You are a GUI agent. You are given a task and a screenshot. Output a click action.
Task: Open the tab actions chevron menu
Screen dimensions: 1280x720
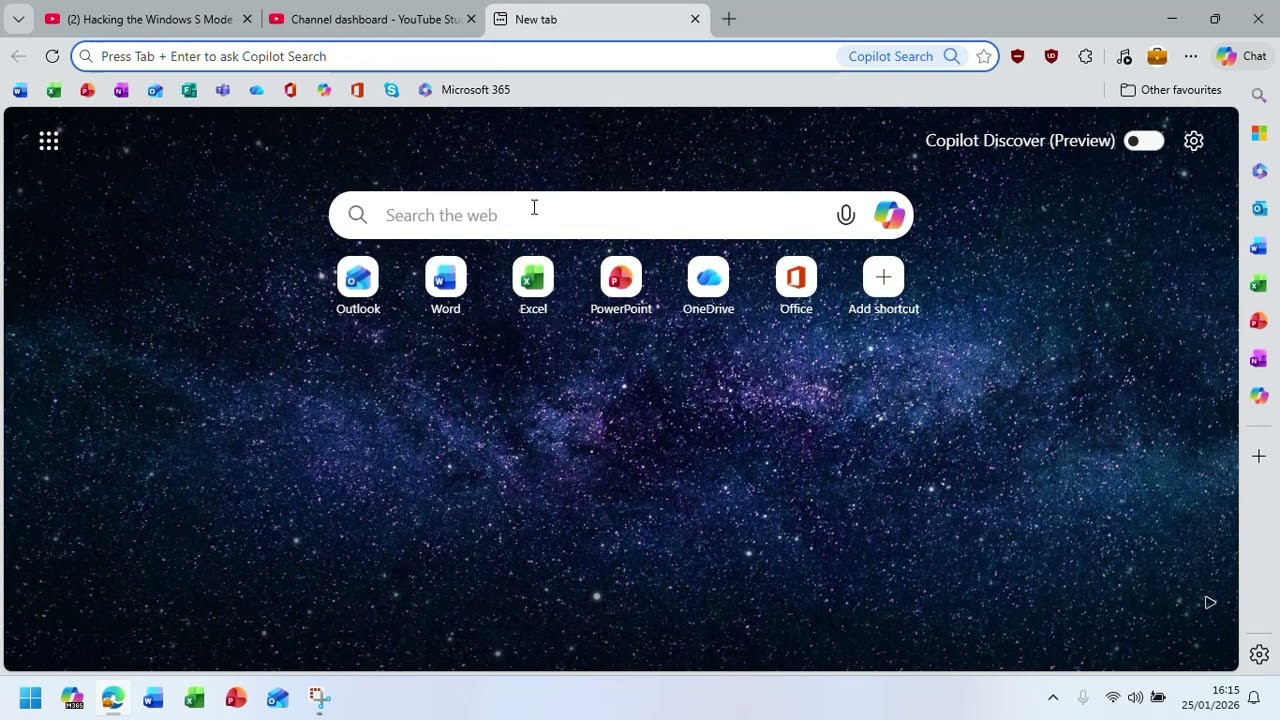pos(18,19)
